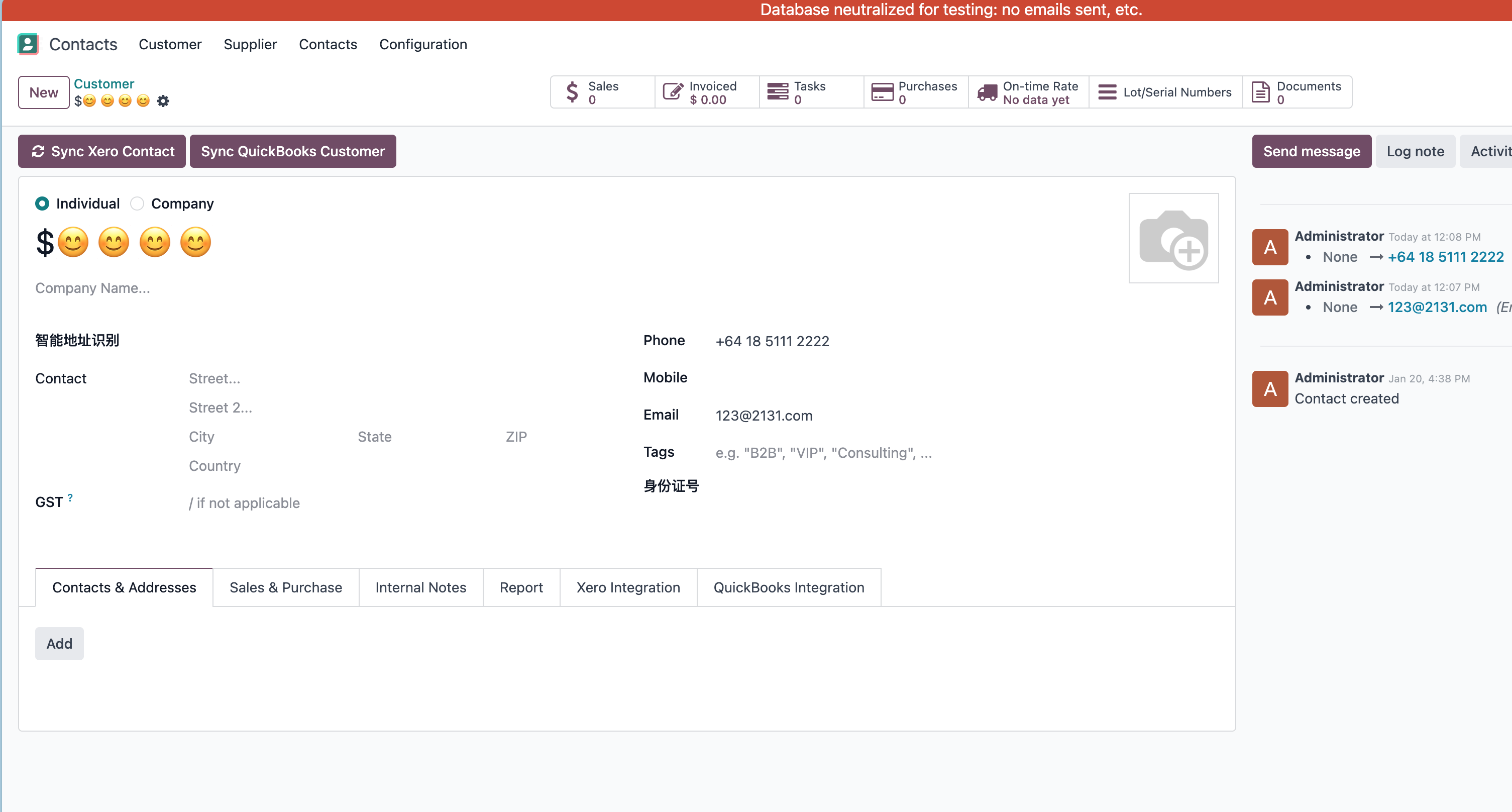Open the Contacts menu item
Screen dimensions: 1512x812
(x=328, y=45)
